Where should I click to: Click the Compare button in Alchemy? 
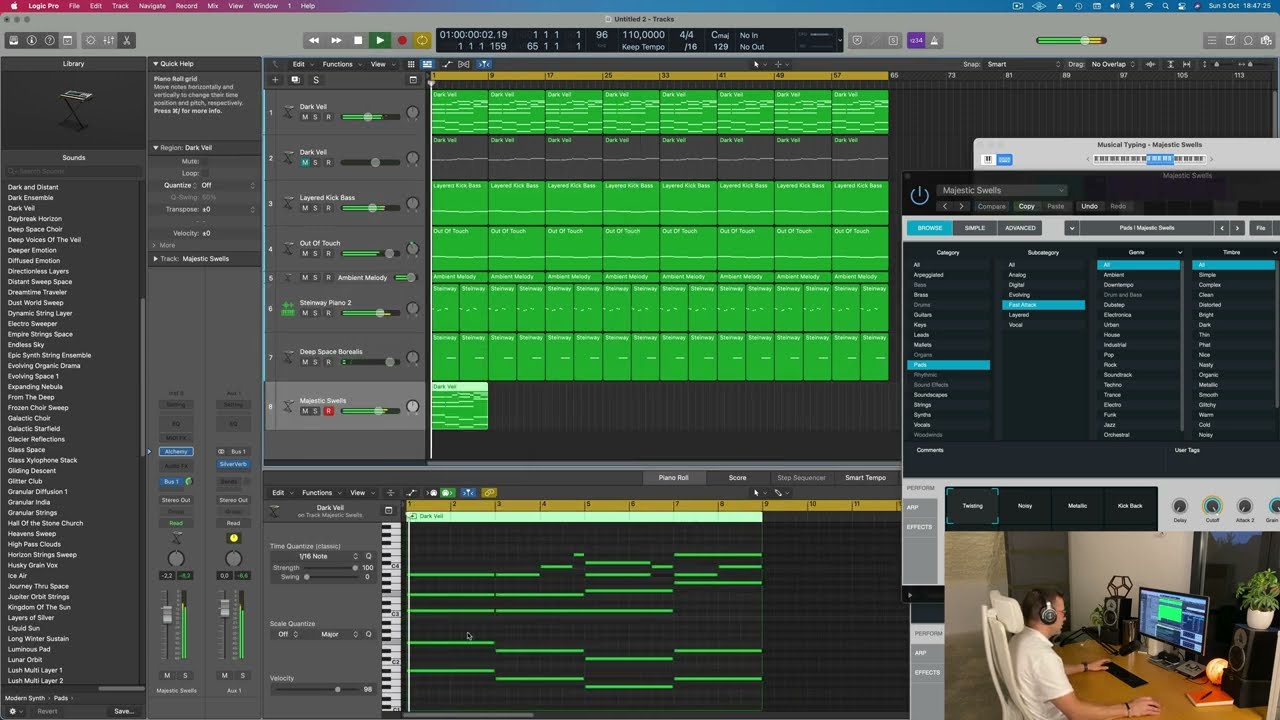(x=991, y=206)
